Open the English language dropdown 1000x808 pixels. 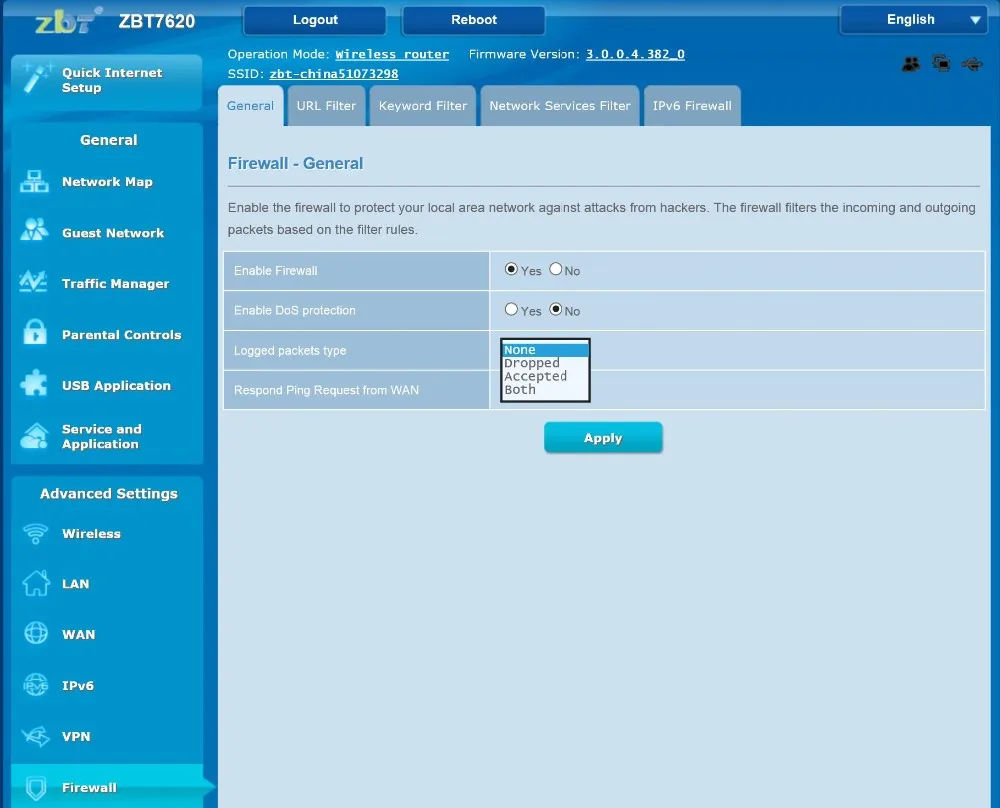click(913, 20)
